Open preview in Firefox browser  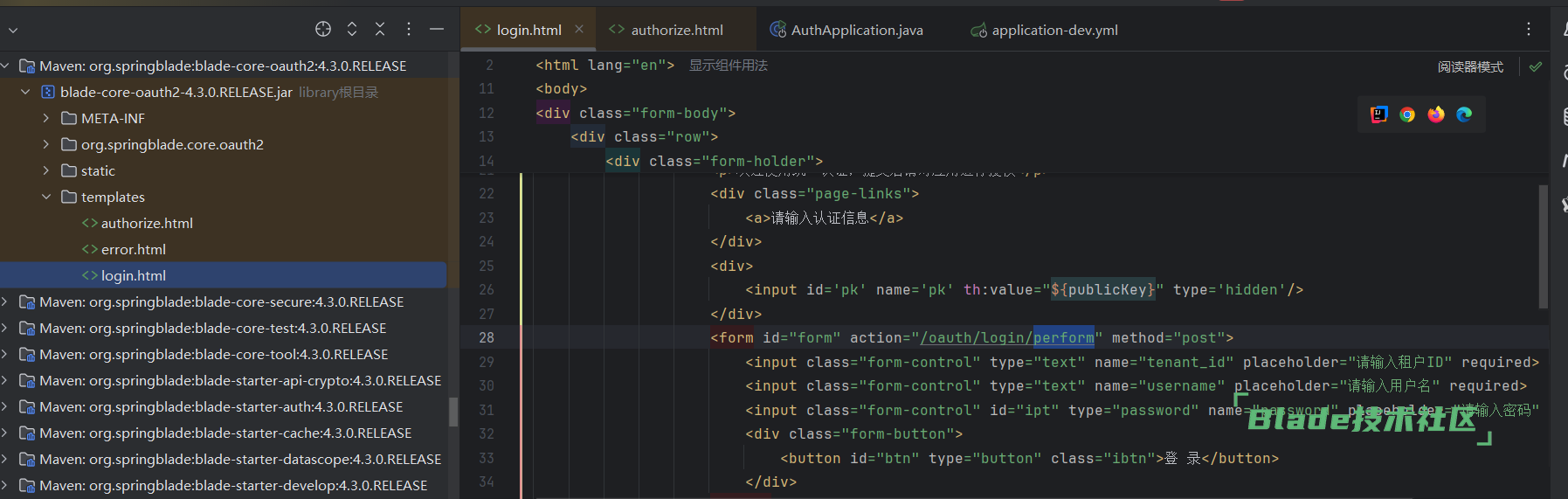click(x=1436, y=114)
